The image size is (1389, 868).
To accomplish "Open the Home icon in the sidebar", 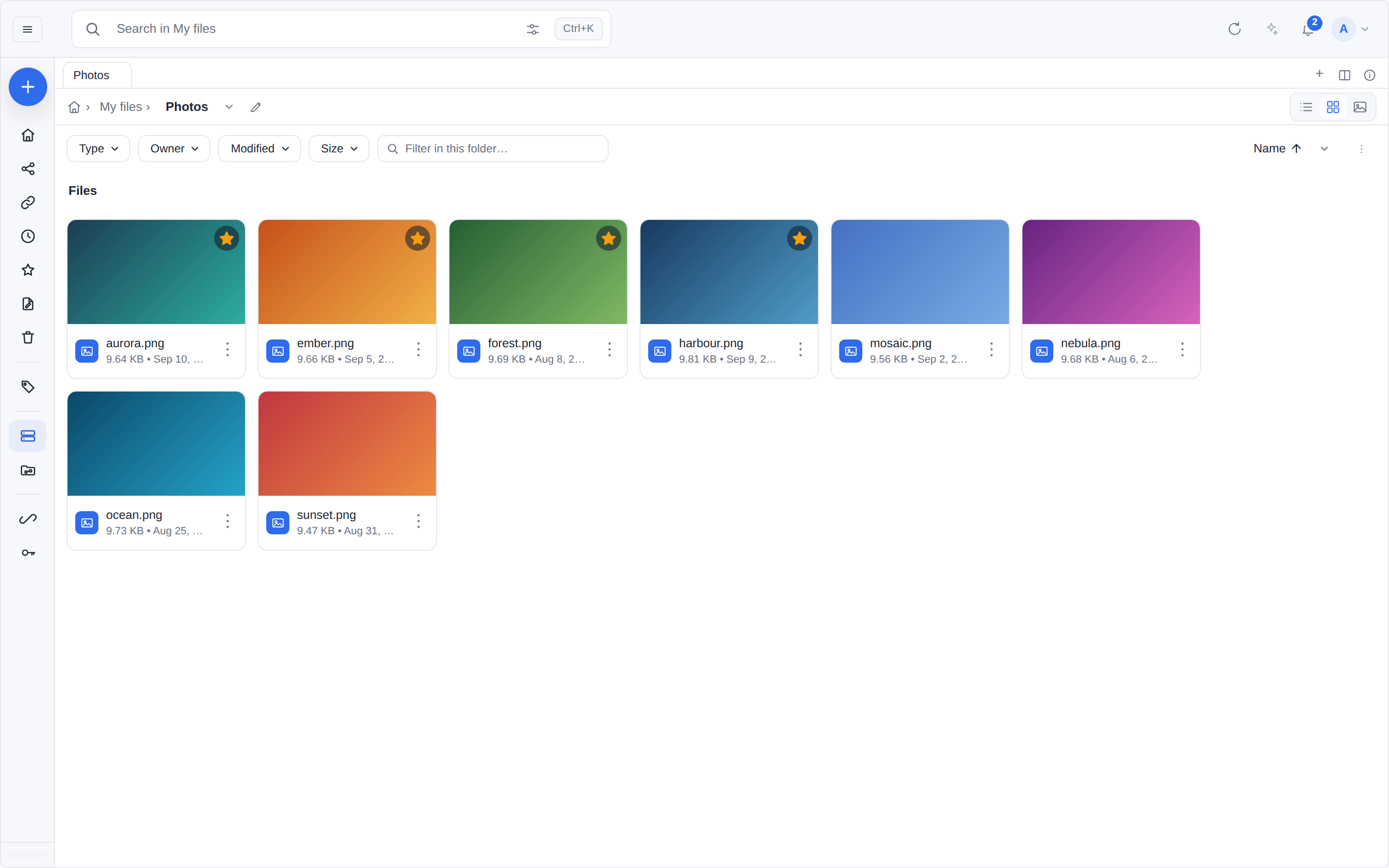I will 27,135.
